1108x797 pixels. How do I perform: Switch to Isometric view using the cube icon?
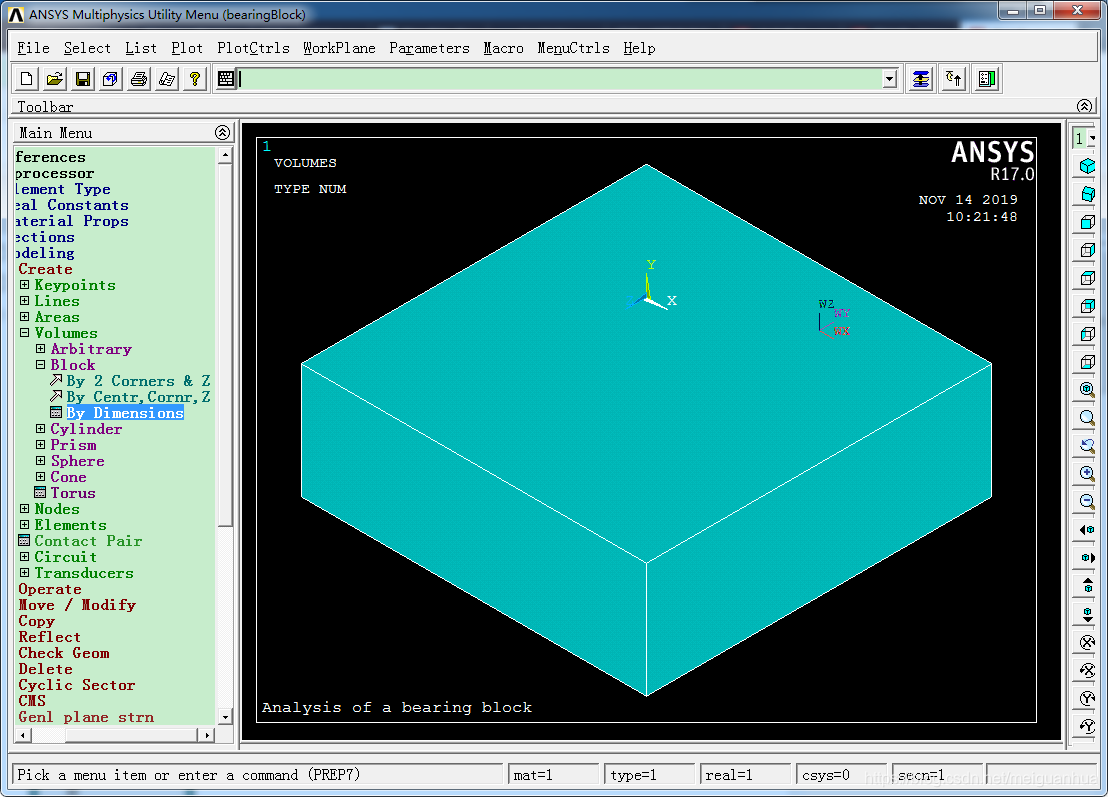1088,166
